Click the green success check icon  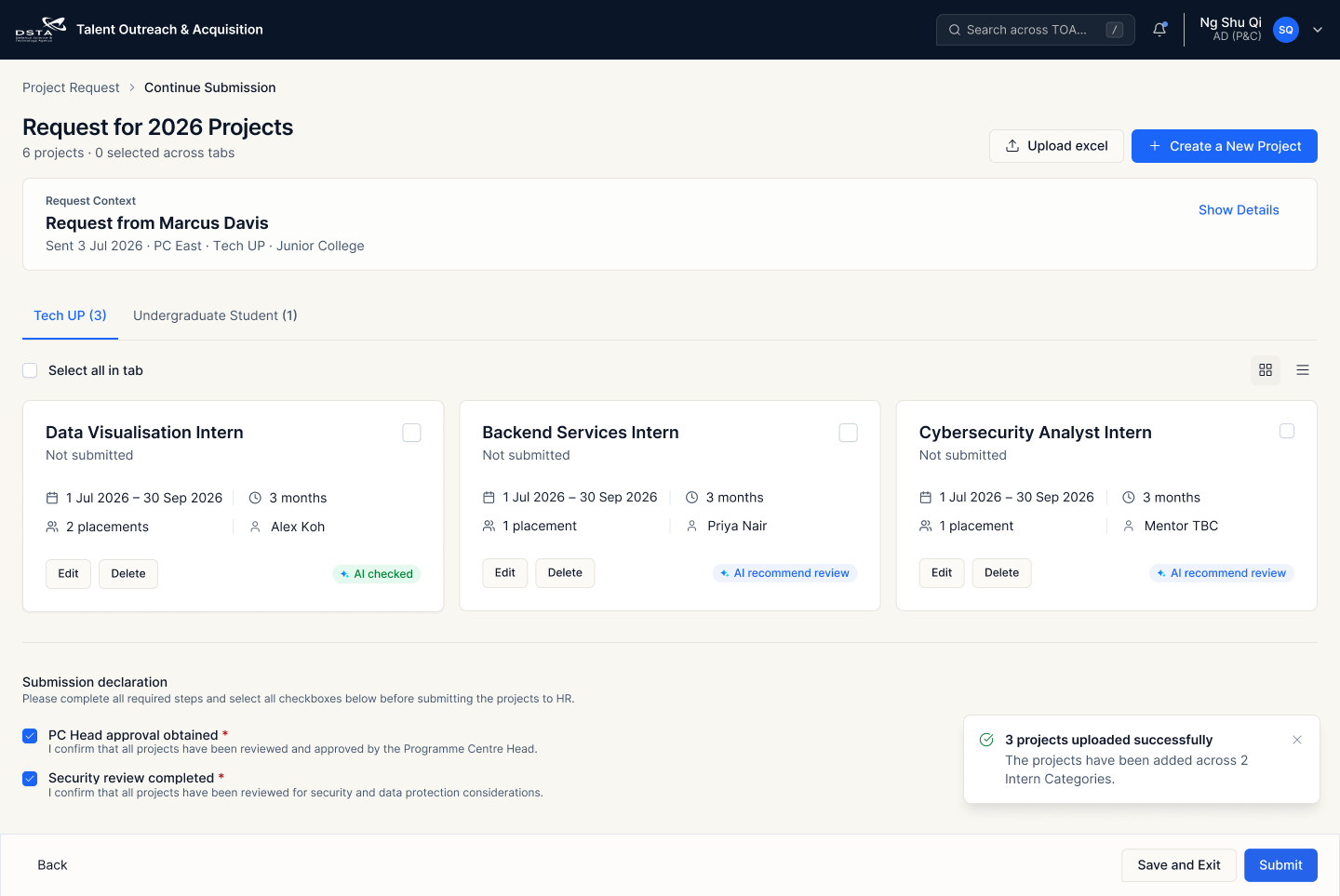tap(986, 740)
